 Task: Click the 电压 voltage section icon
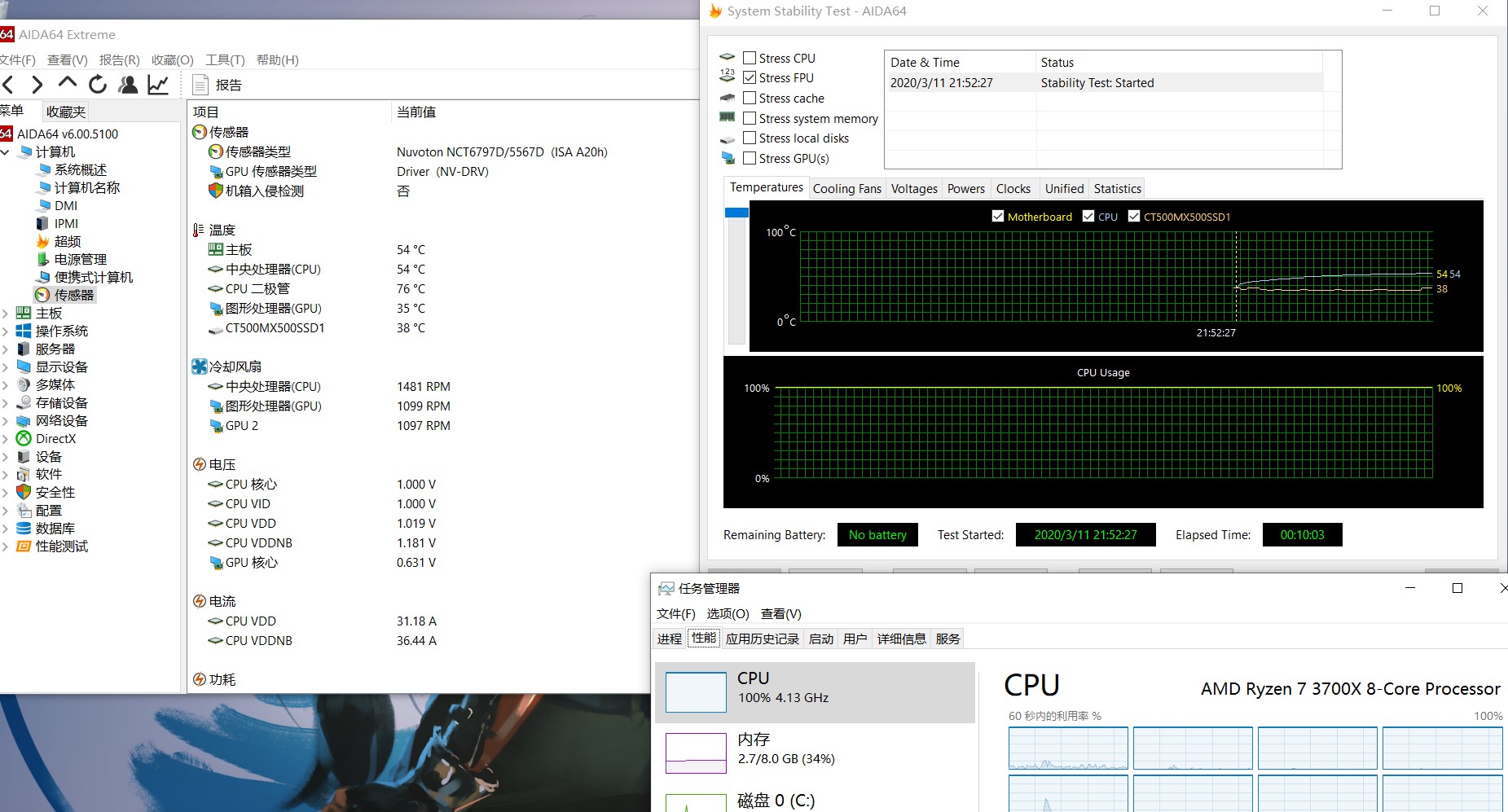[200, 464]
